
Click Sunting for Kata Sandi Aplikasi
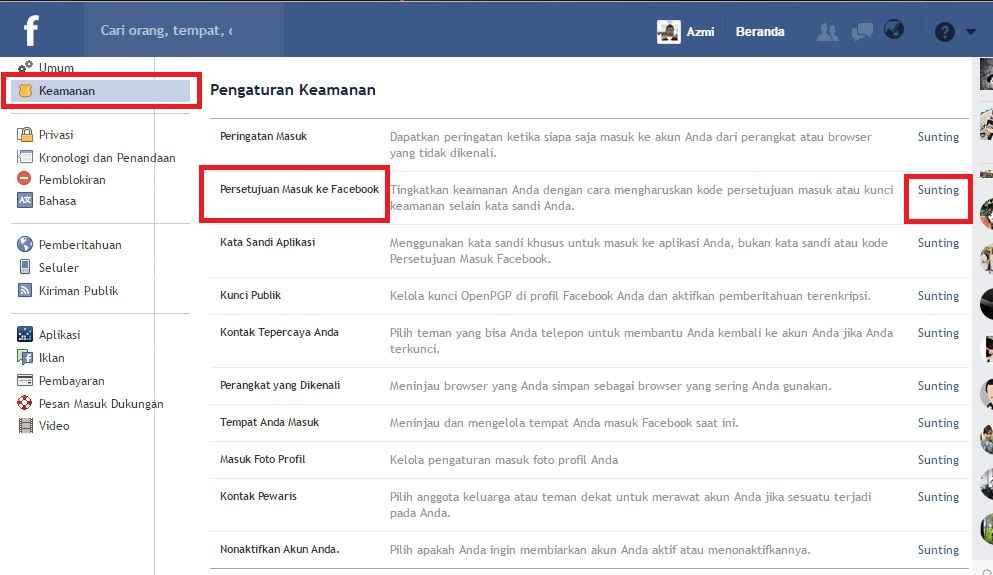[x=938, y=243]
